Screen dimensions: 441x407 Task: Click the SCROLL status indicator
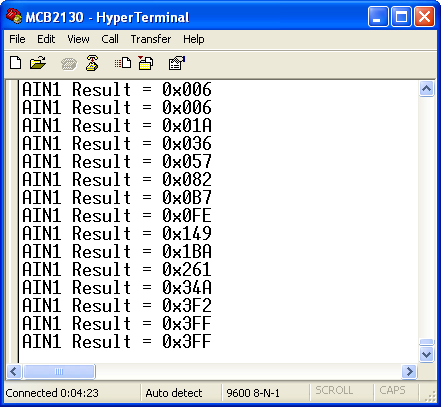[334, 390]
